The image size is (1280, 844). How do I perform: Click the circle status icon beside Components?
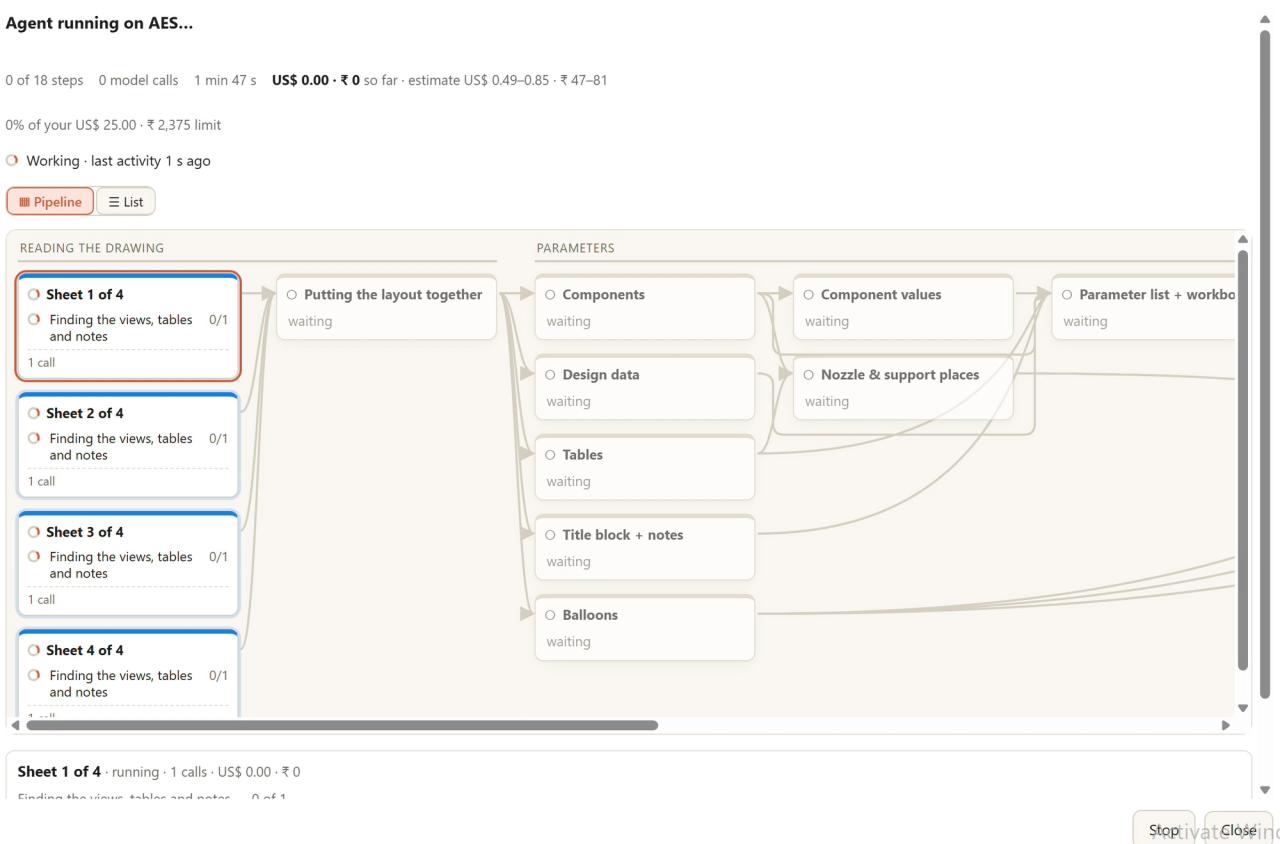tap(550, 295)
